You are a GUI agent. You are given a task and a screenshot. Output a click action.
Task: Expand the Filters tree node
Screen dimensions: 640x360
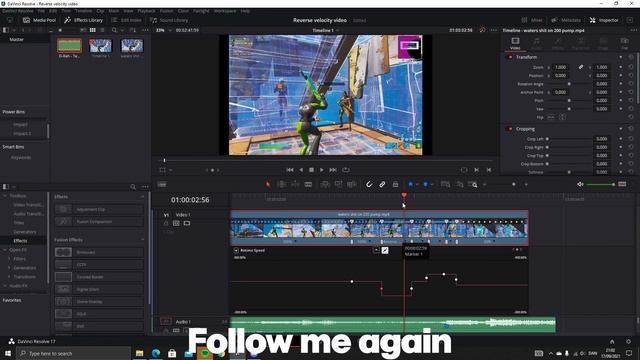tap(9, 259)
